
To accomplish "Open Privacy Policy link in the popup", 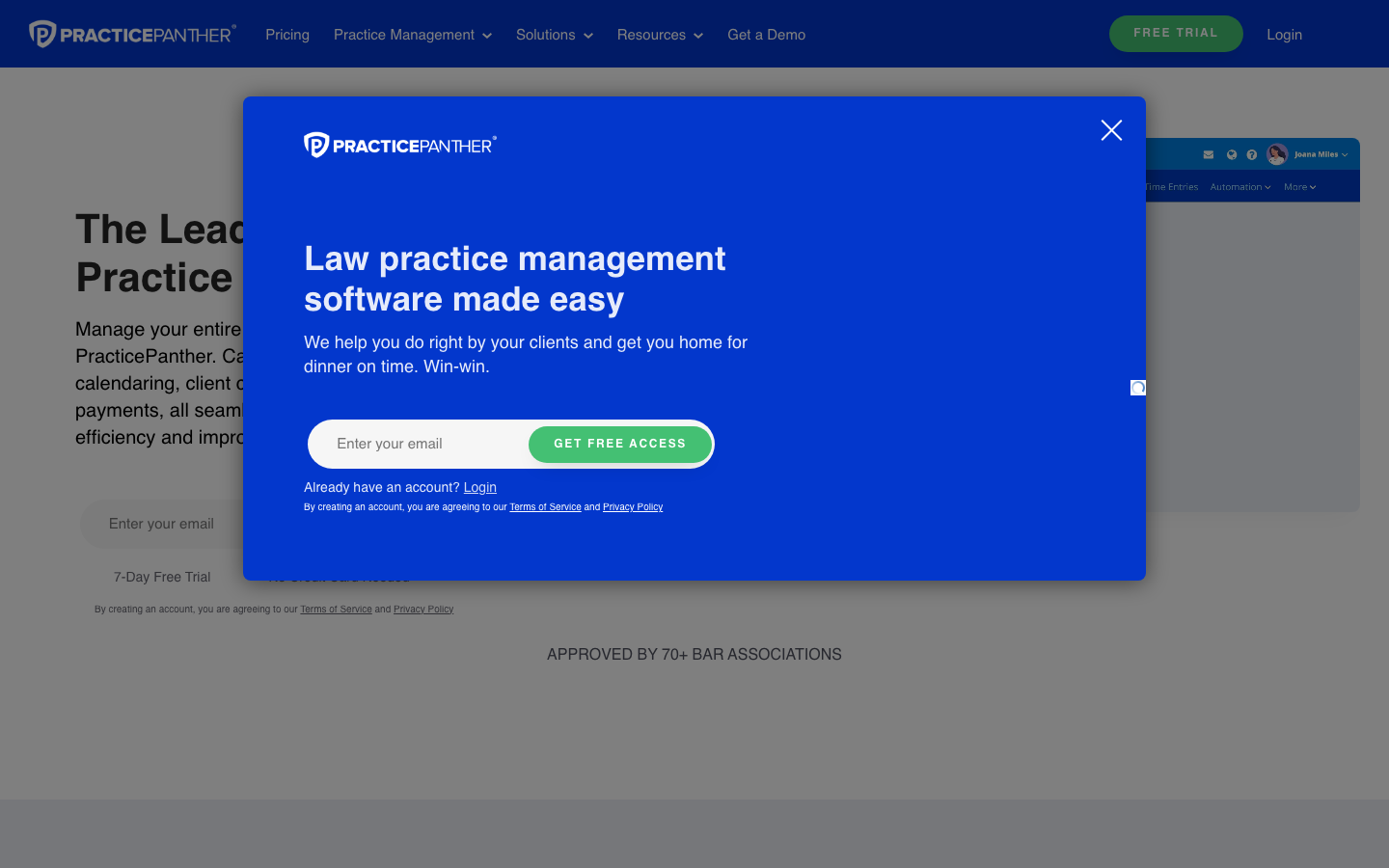I will coord(633,507).
